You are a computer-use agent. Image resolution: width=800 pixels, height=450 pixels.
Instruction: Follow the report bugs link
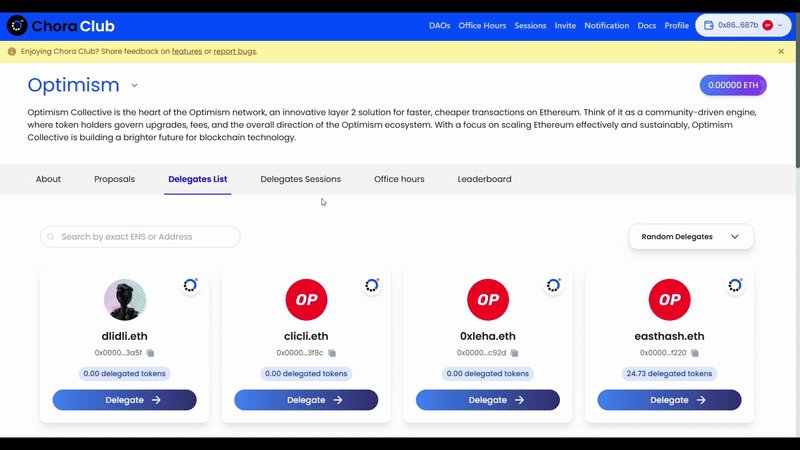pyautogui.click(x=235, y=52)
